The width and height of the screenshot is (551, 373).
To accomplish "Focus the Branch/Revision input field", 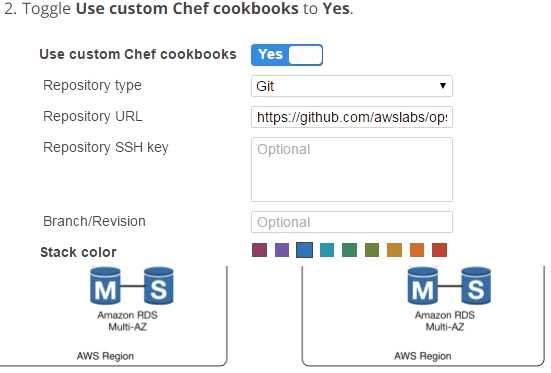I will click(352, 222).
